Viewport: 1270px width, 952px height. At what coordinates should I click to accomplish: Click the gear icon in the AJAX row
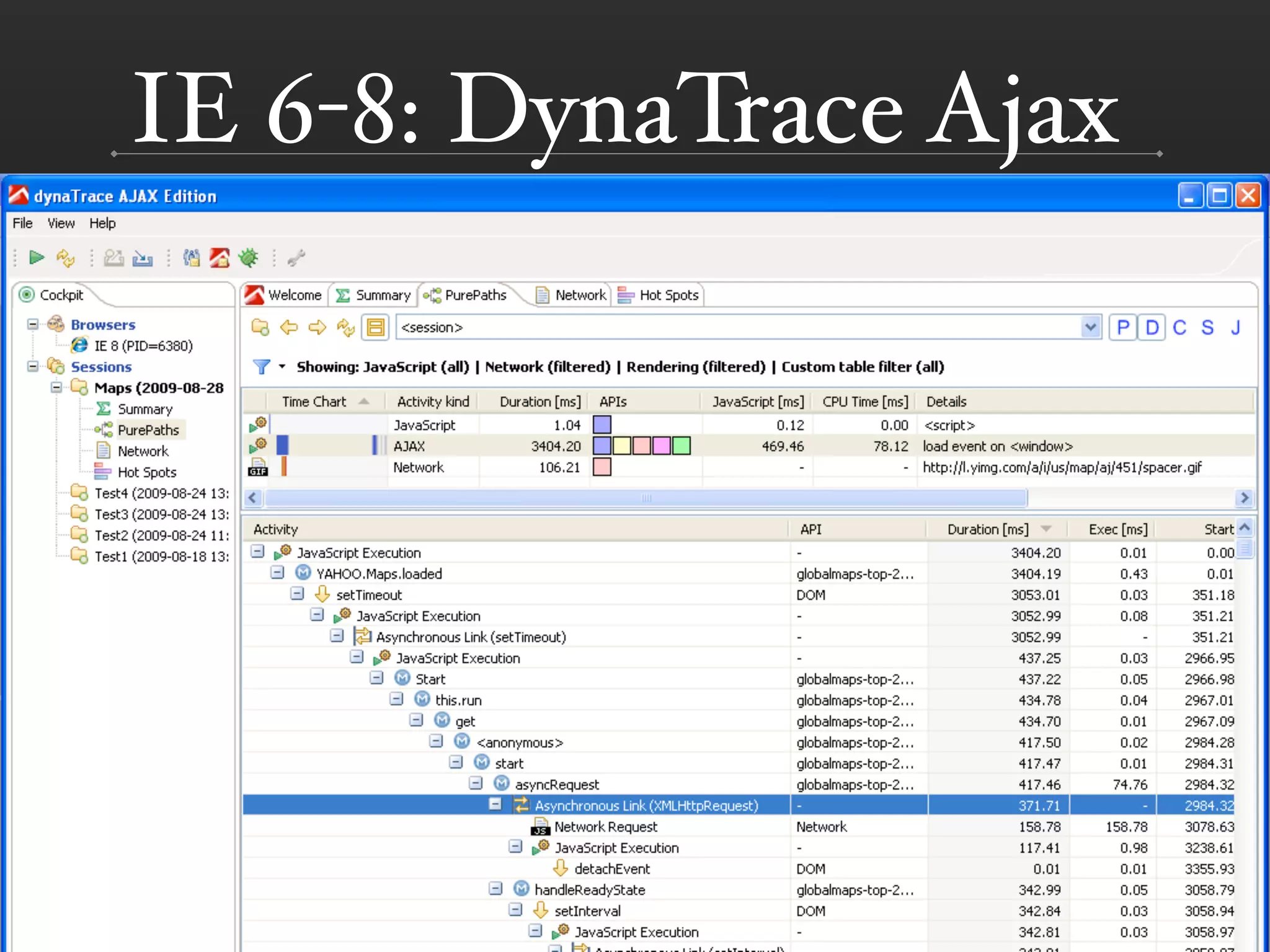tap(258, 445)
